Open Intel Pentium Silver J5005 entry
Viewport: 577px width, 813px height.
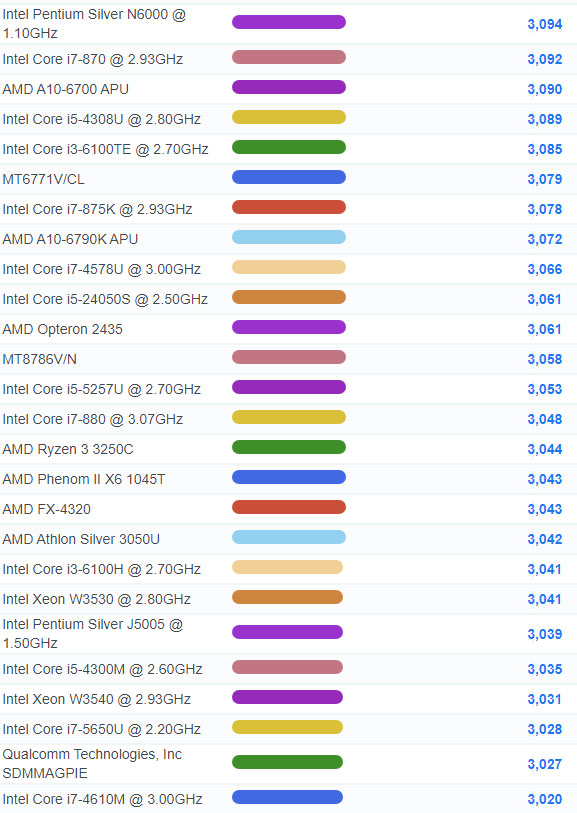tap(93, 634)
